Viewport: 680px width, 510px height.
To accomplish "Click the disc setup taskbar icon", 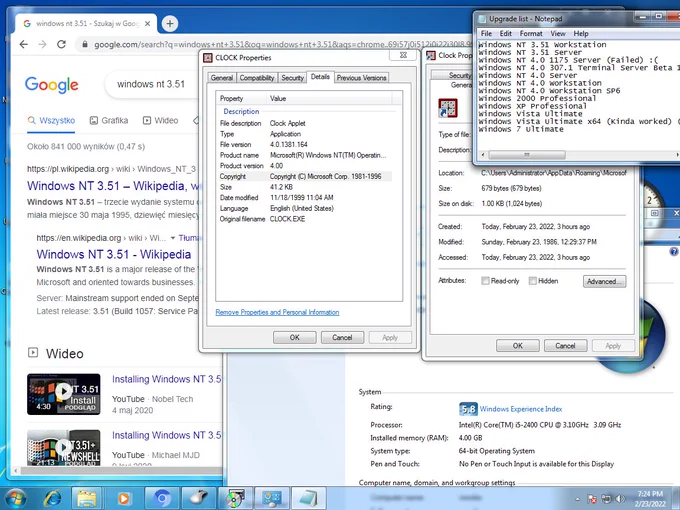I will tap(235, 498).
